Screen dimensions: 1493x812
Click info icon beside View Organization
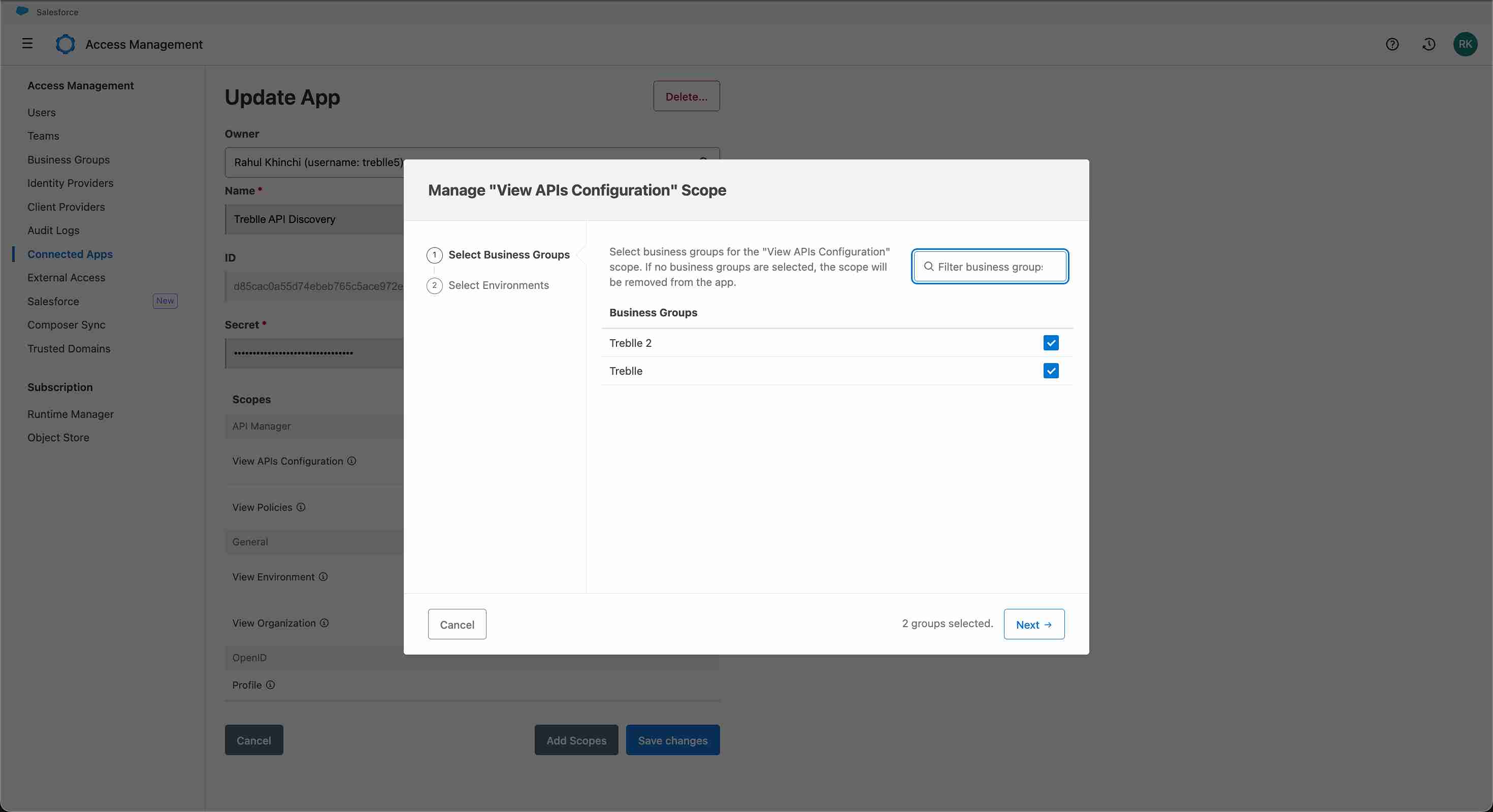pyautogui.click(x=324, y=623)
